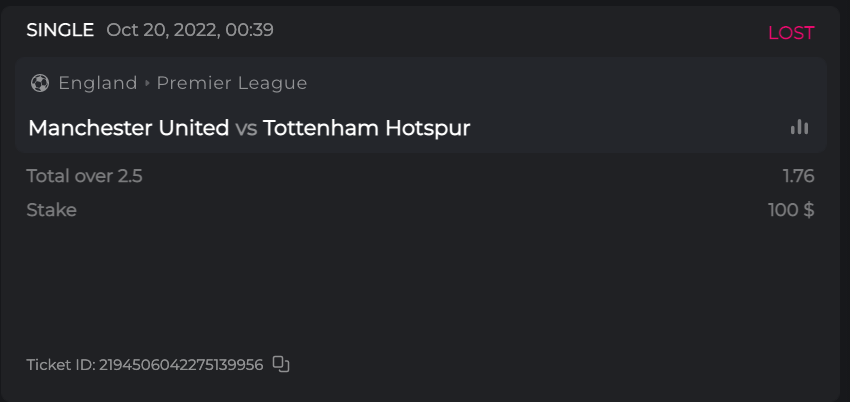Click the soccer ball sport icon
Image resolution: width=850 pixels, height=402 pixels.
pyautogui.click(x=40, y=83)
